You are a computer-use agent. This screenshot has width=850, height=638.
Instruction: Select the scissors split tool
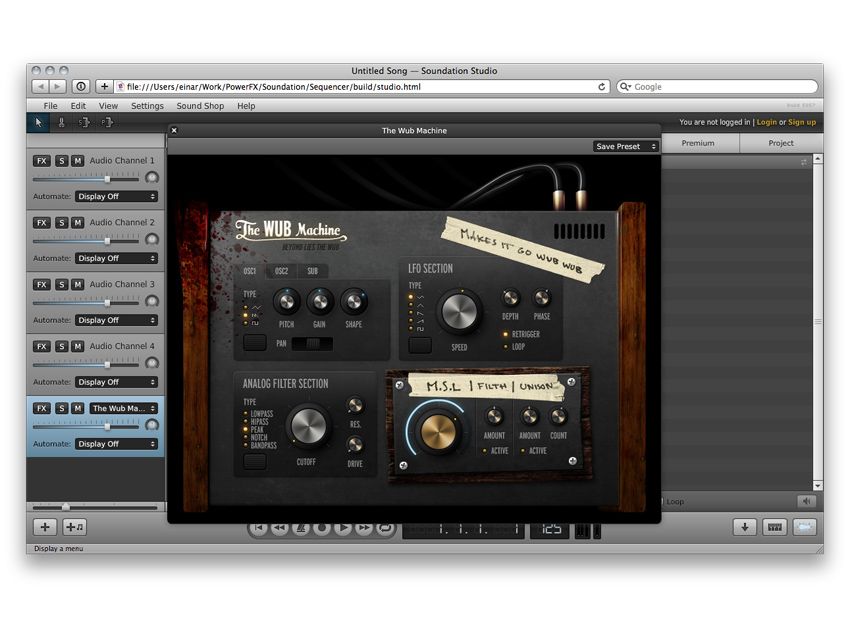click(x=62, y=122)
